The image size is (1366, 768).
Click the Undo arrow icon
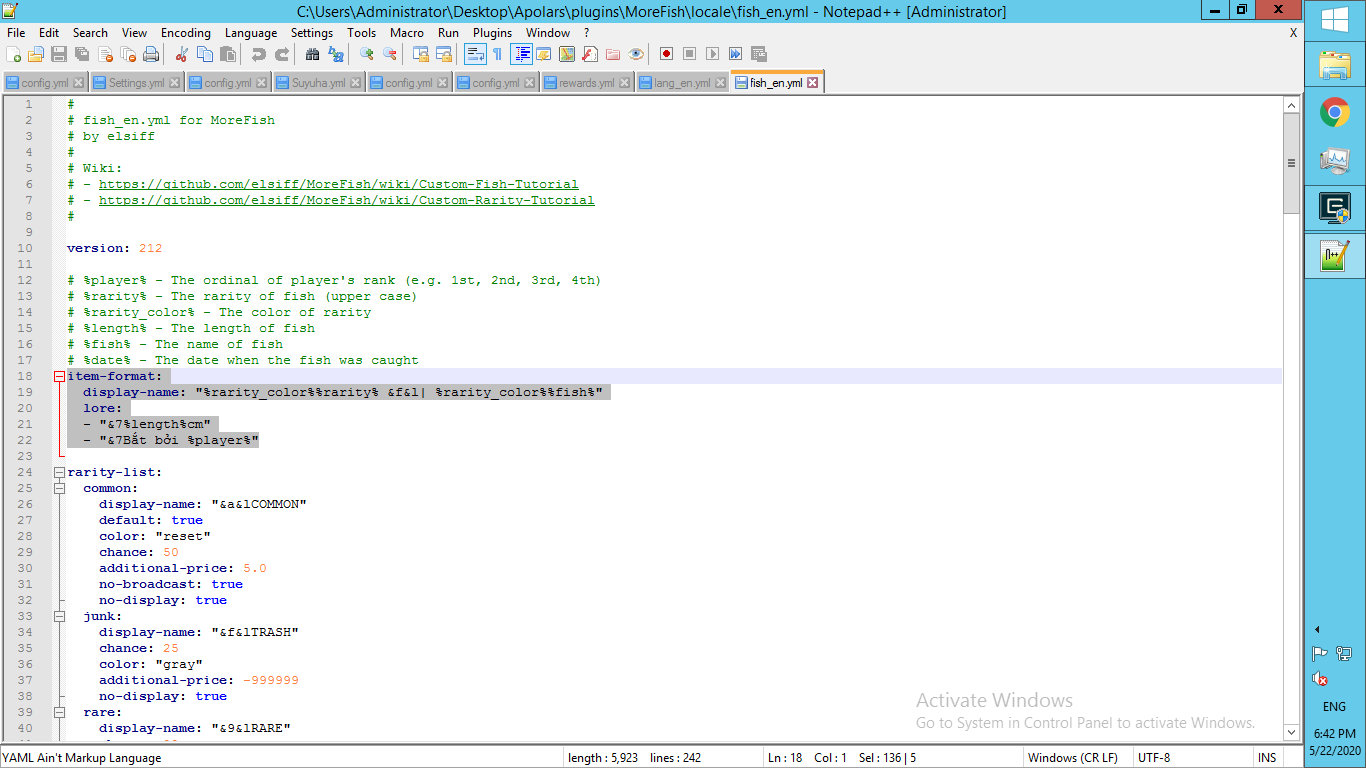(x=259, y=54)
